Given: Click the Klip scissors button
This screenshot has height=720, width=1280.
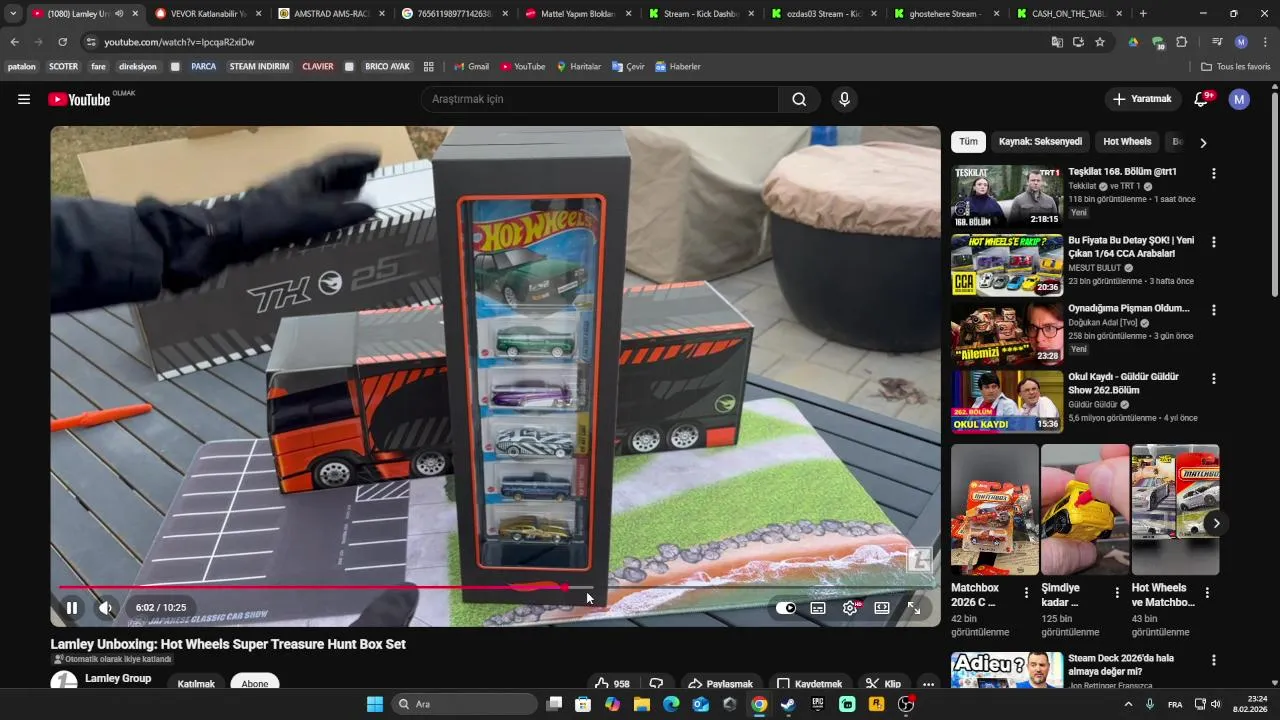Looking at the screenshot, I should 884,684.
